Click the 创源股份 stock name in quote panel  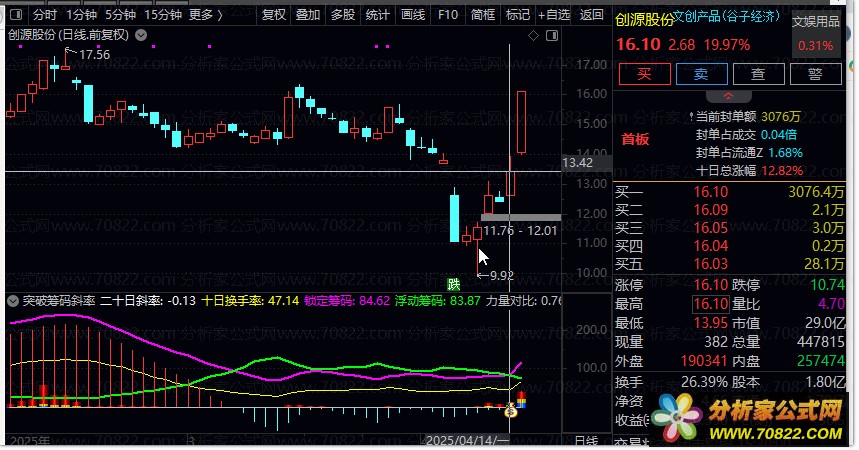point(644,20)
